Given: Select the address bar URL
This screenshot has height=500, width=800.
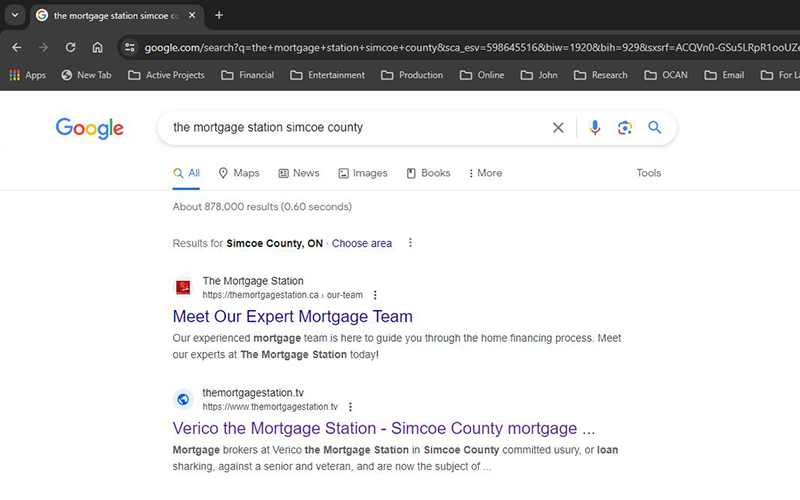Looking at the screenshot, I should tap(471, 47).
